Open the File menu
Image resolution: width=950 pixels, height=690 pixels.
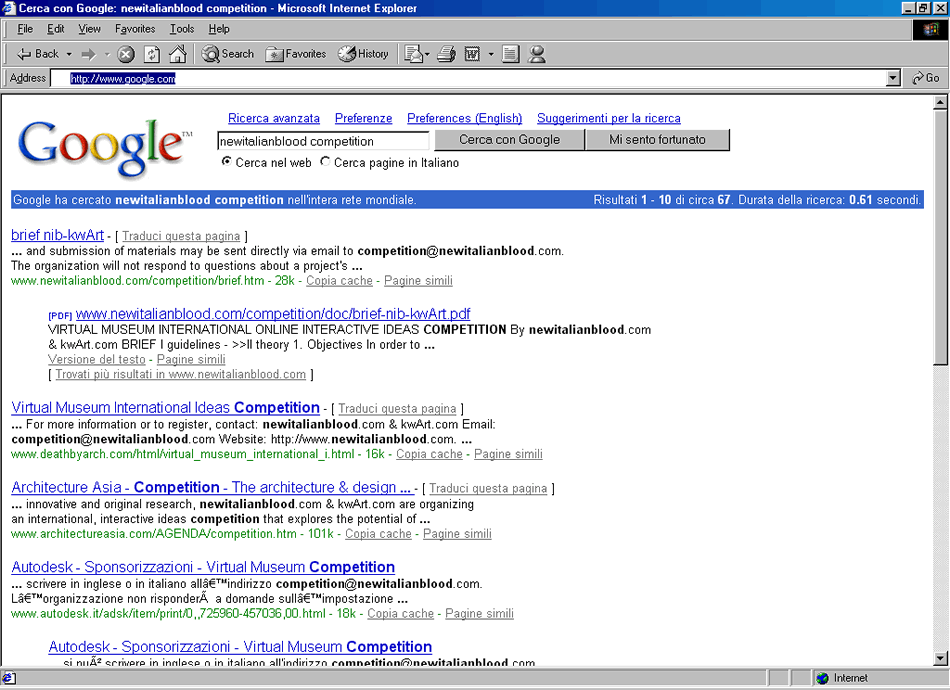click(25, 28)
